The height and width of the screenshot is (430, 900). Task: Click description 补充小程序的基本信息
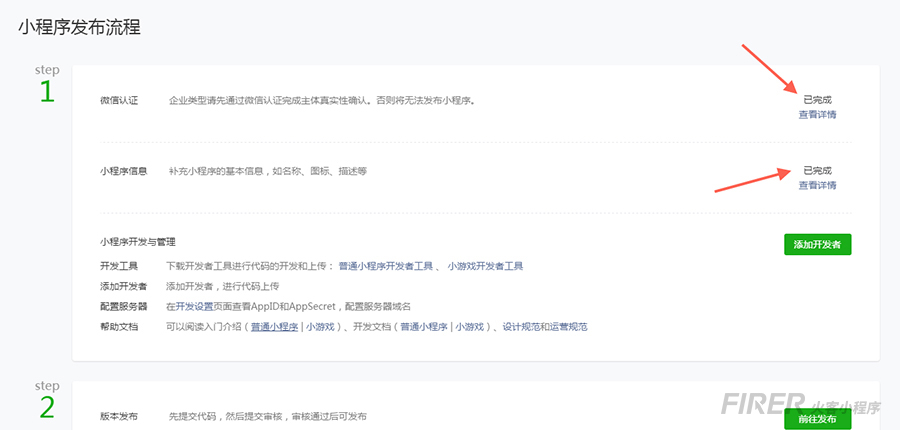pos(267,171)
